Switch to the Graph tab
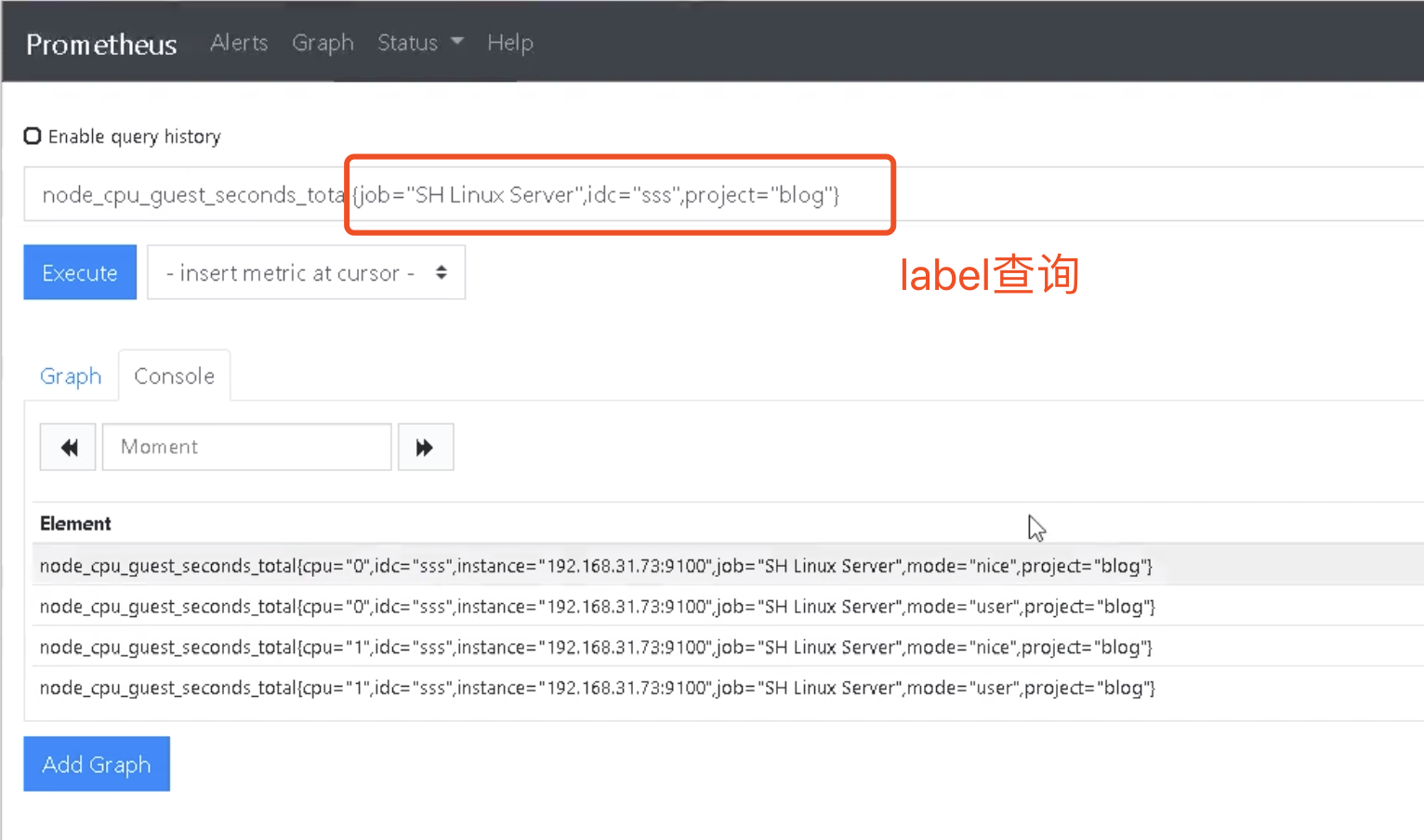The image size is (1424, 840). coord(71,375)
